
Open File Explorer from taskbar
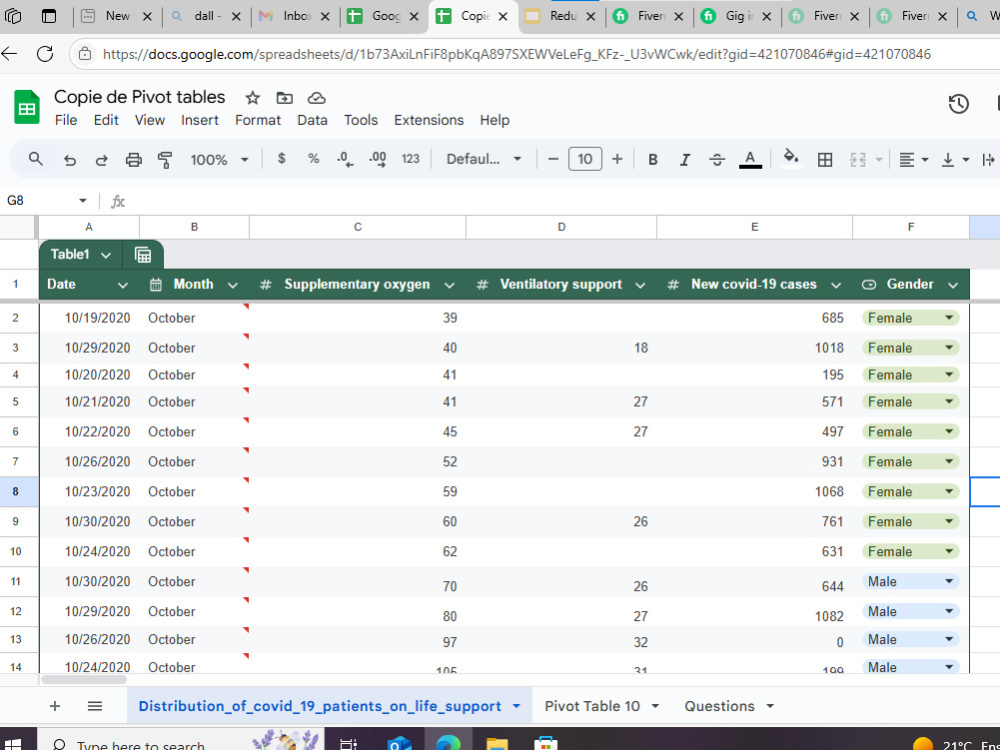click(x=497, y=742)
